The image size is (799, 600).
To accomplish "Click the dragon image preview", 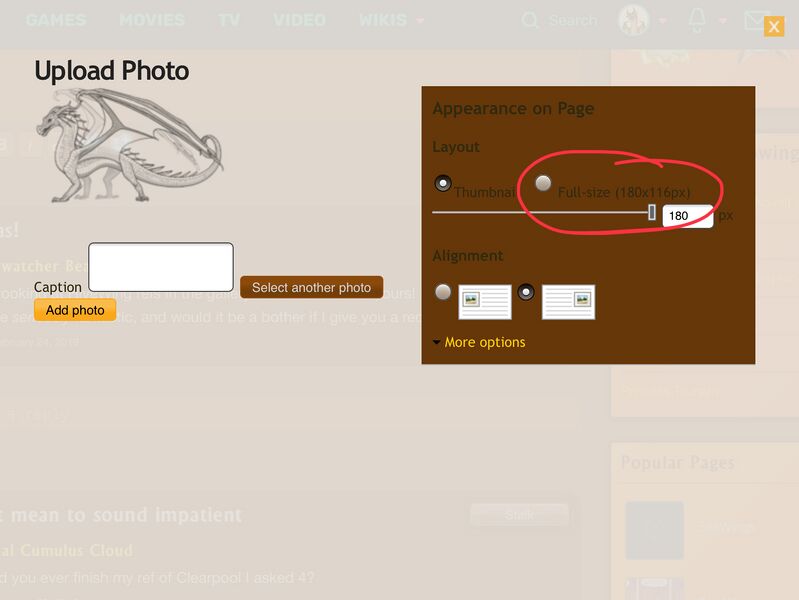I will [130, 145].
